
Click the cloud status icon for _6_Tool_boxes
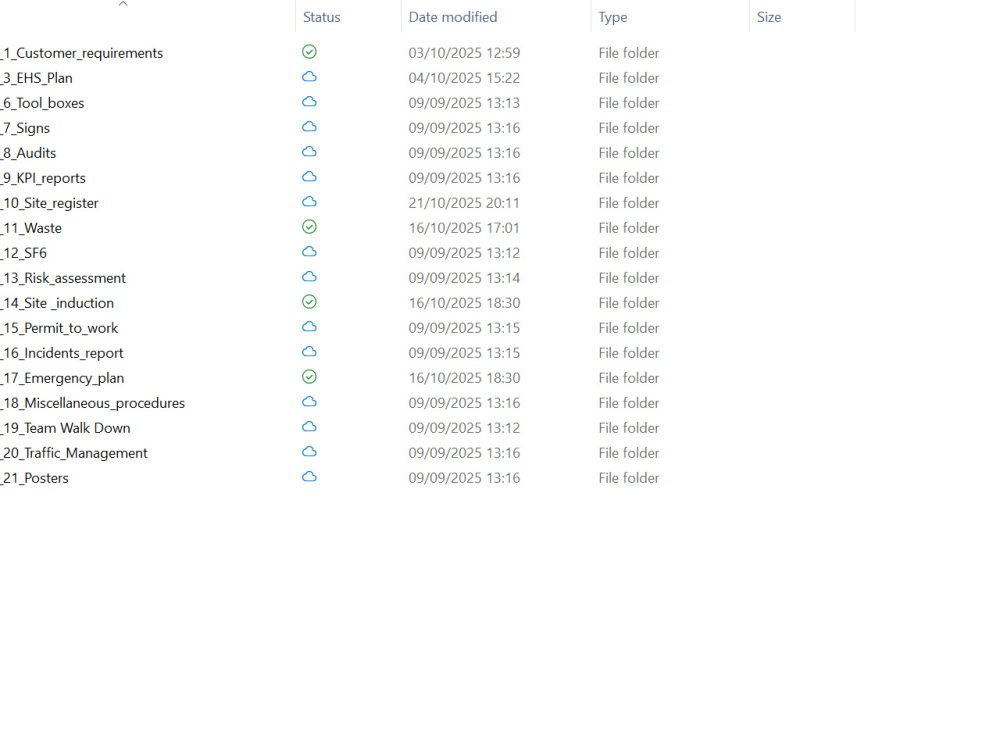(x=309, y=102)
